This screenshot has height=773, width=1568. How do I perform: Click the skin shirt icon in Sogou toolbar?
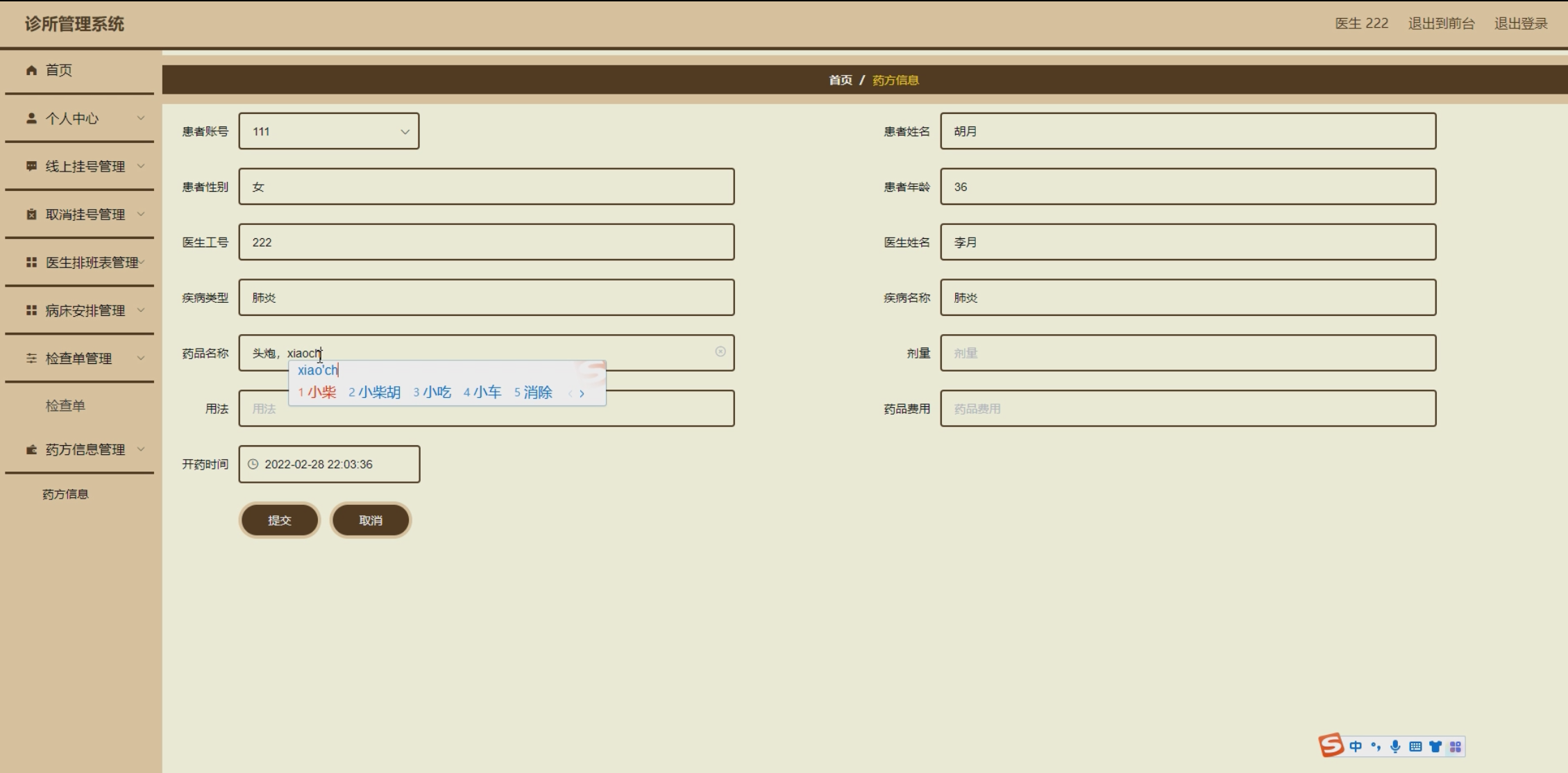(x=1435, y=747)
